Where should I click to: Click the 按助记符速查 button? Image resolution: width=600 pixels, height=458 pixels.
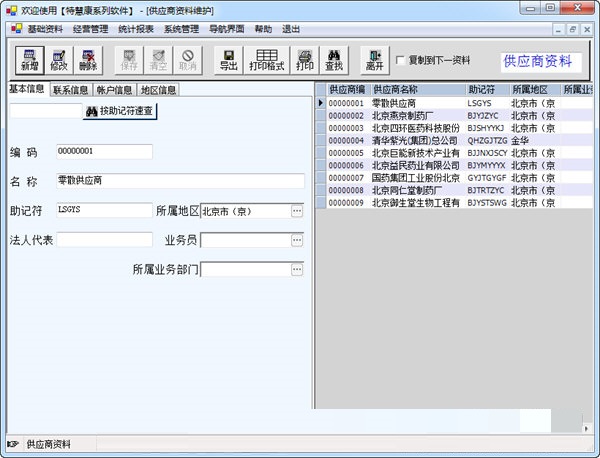120,111
